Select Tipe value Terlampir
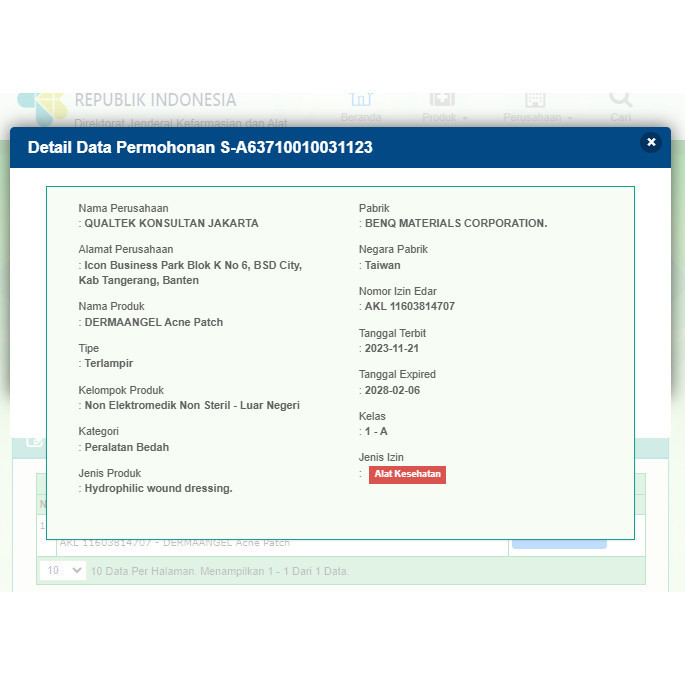This screenshot has height=685, width=685. pos(108,363)
